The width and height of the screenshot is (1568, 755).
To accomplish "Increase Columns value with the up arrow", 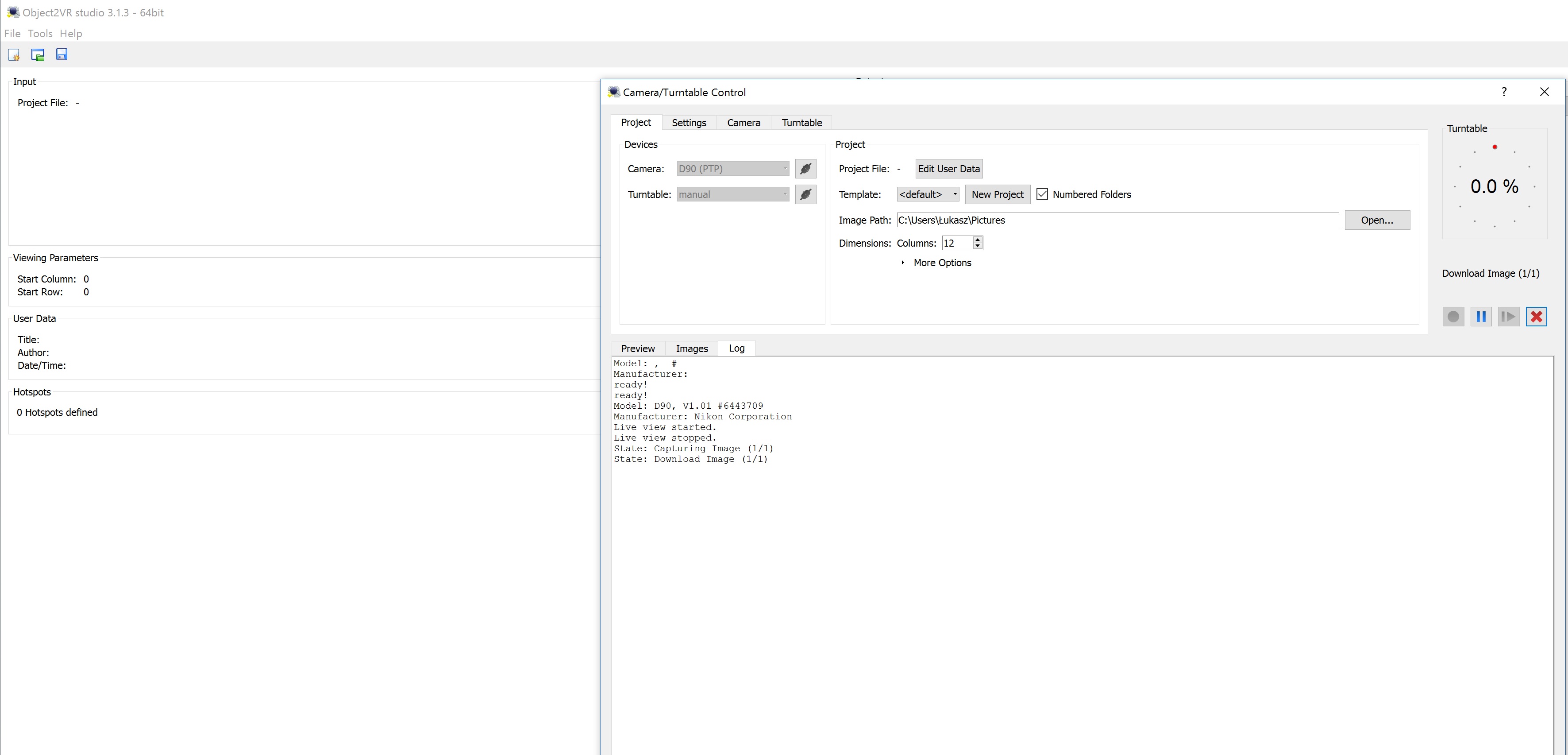I will [978, 240].
